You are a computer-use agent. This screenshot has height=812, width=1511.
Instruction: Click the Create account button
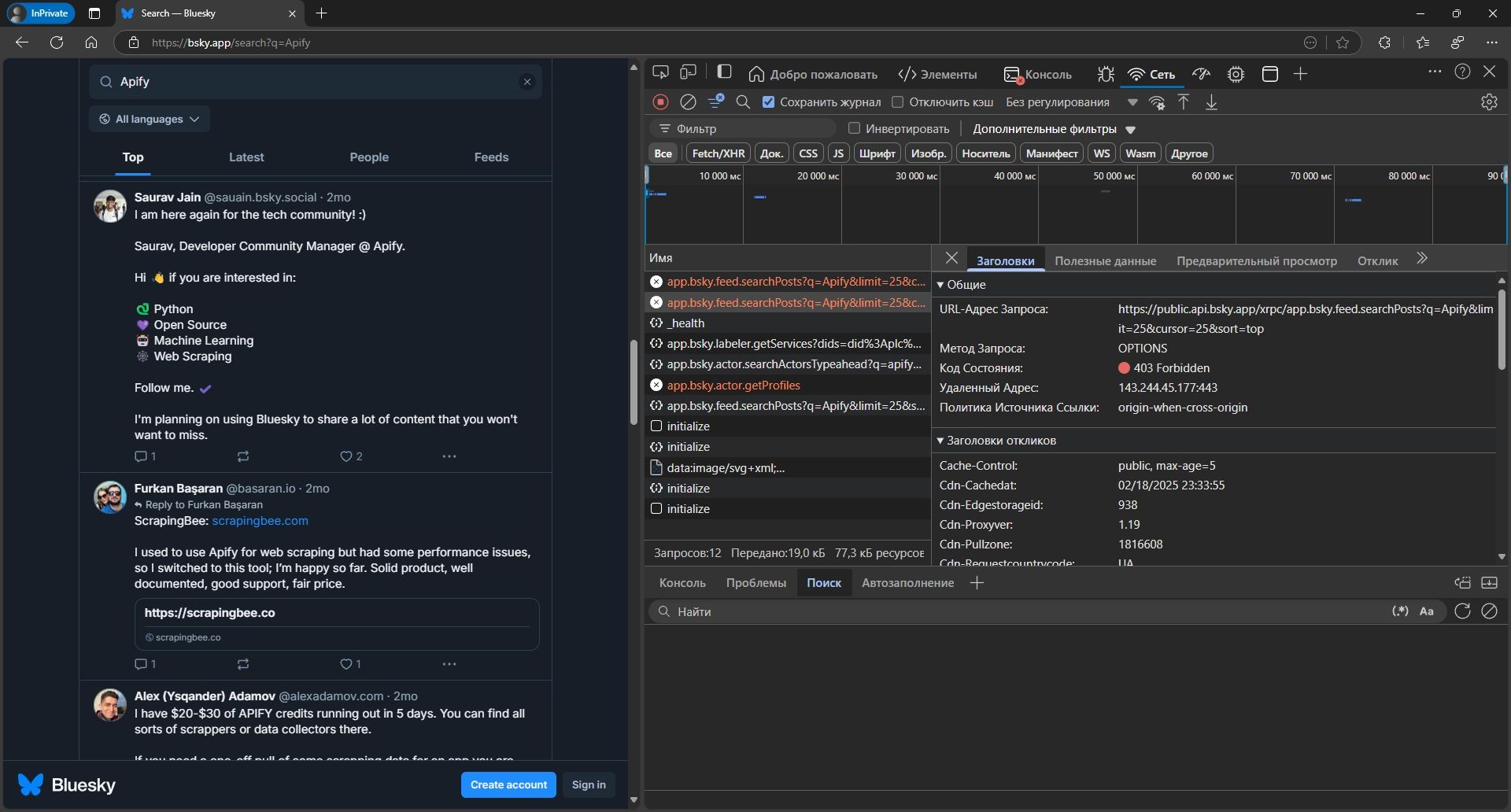508,784
